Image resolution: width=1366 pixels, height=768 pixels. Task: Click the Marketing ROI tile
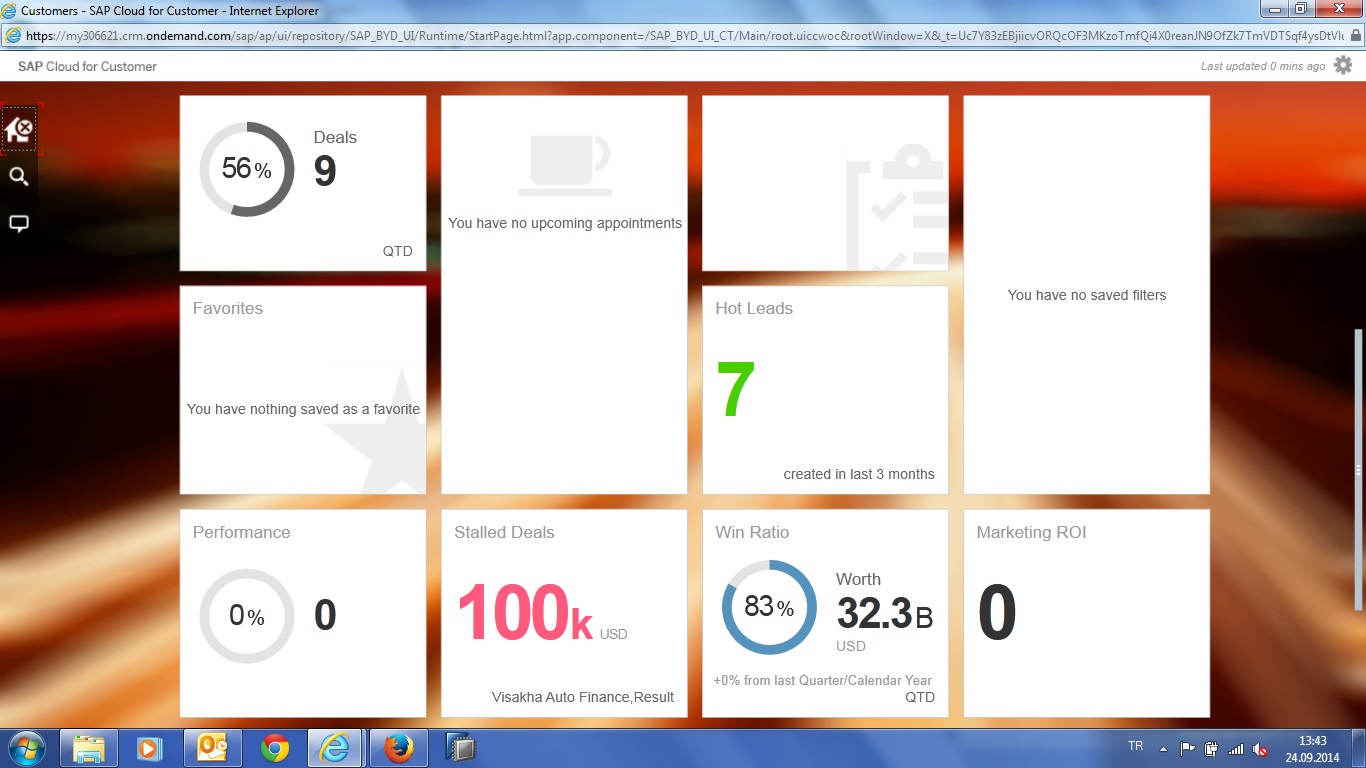click(x=1086, y=613)
